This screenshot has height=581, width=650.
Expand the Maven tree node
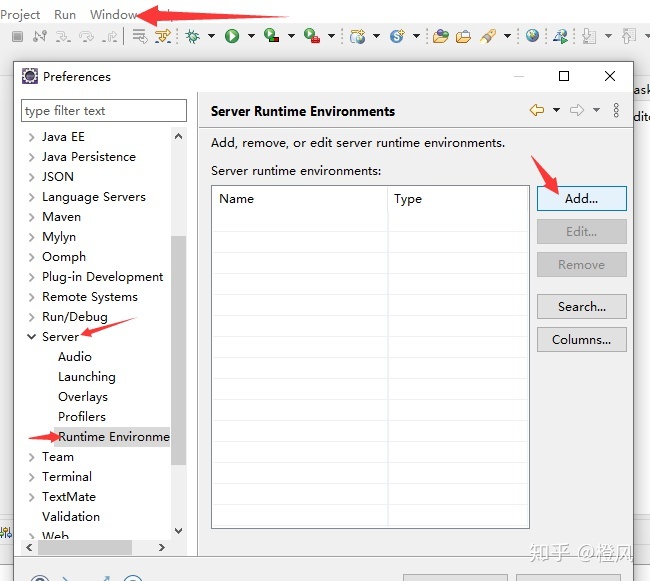click(32, 217)
